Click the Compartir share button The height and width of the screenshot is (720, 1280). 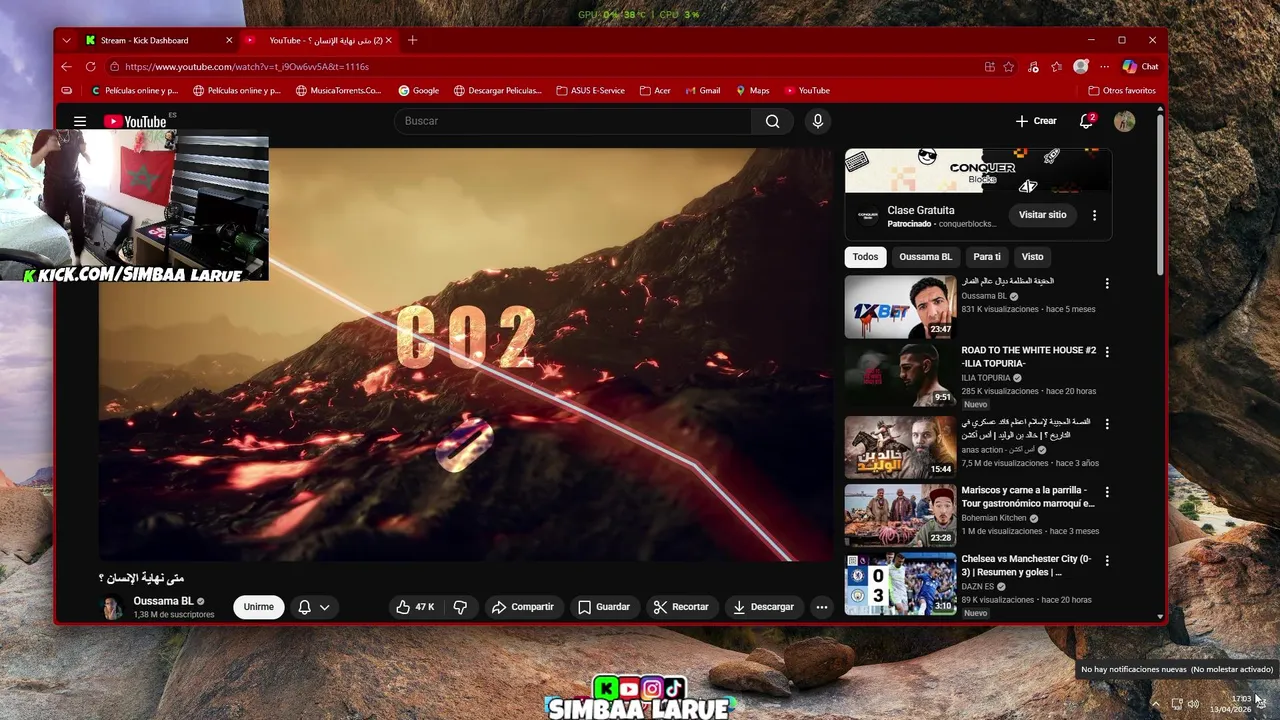click(523, 607)
